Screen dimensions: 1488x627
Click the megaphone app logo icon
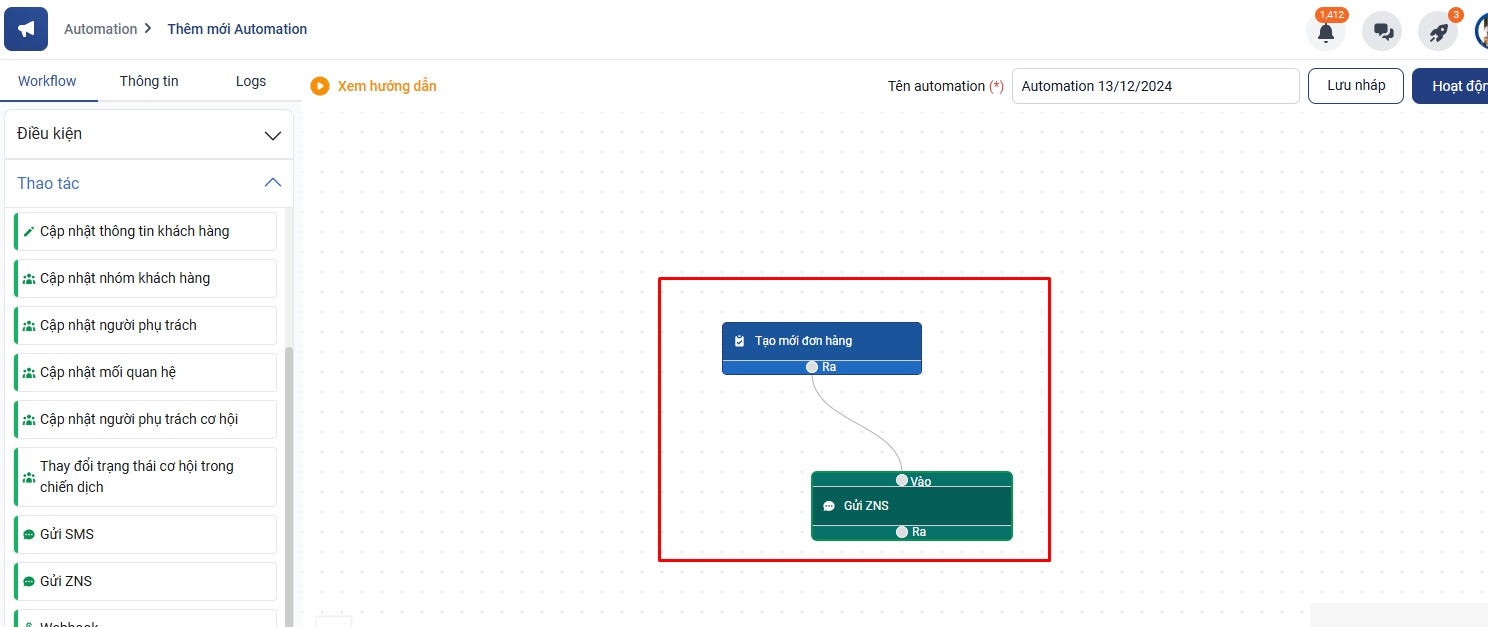click(26, 29)
